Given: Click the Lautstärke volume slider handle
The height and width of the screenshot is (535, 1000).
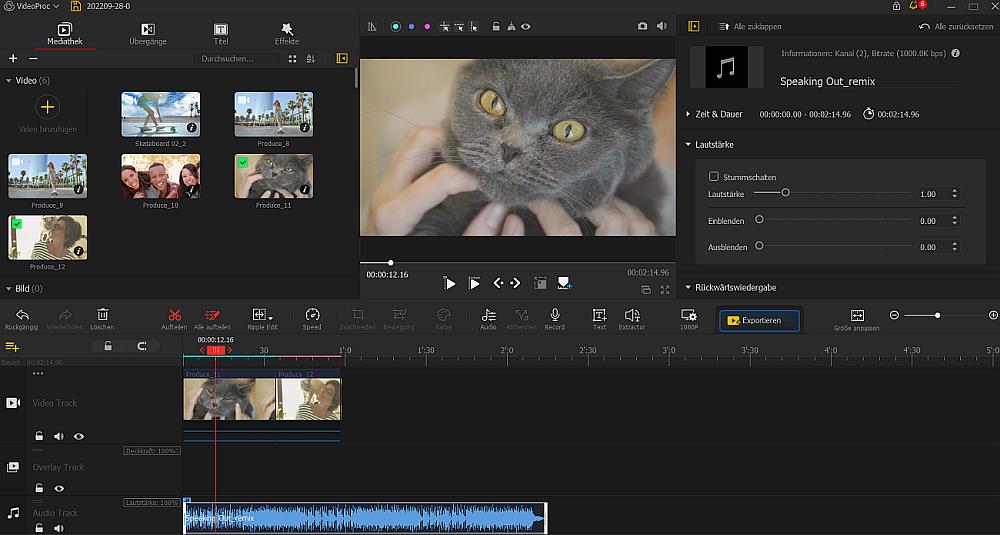Looking at the screenshot, I should [x=785, y=193].
